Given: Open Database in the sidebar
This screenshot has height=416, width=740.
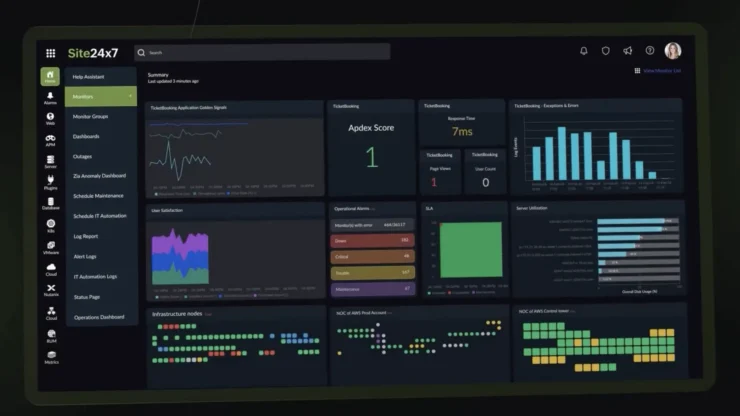Looking at the screenshot, I should 50,204.
